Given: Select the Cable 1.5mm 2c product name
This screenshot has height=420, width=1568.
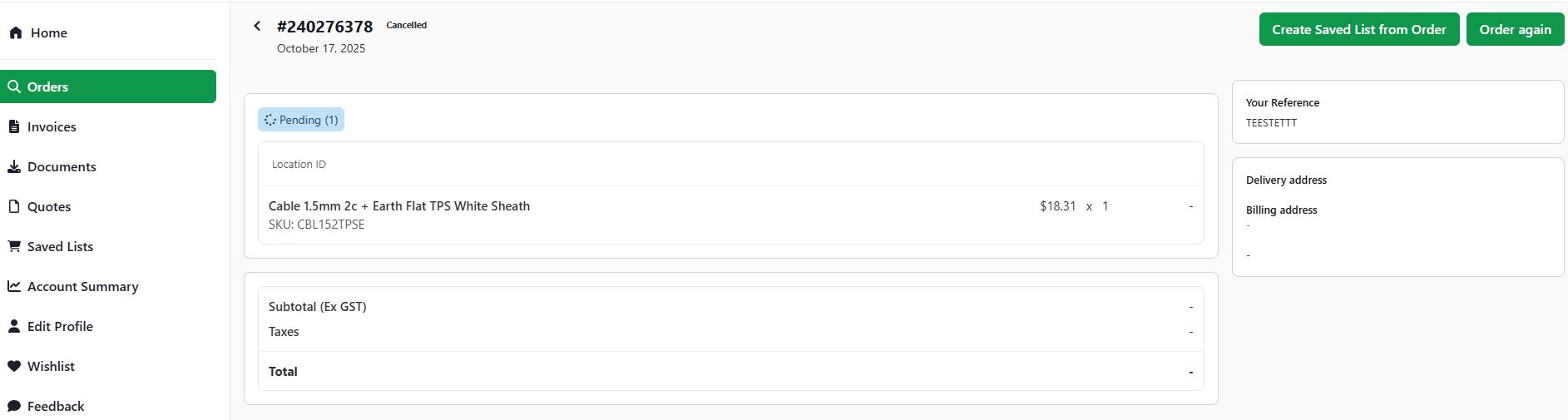Looking at the screenshot, I should (399, 206).
